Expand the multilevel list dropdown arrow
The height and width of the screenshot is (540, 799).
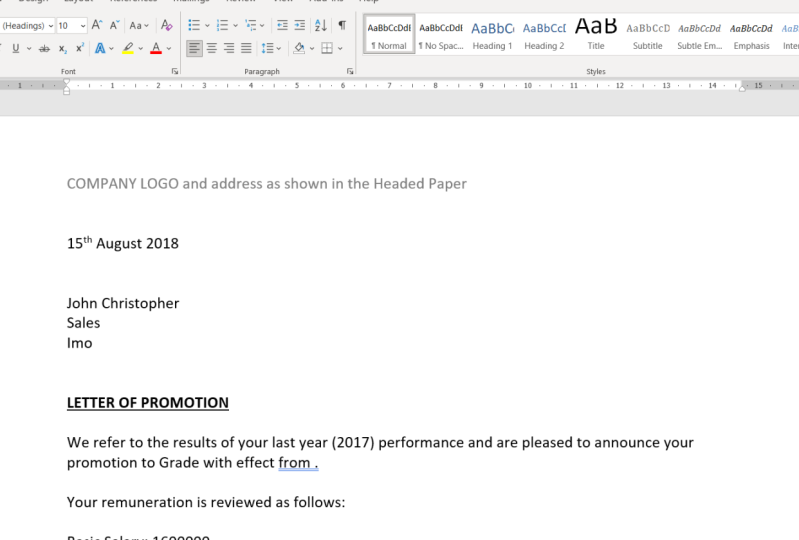(x=262, y=25)
